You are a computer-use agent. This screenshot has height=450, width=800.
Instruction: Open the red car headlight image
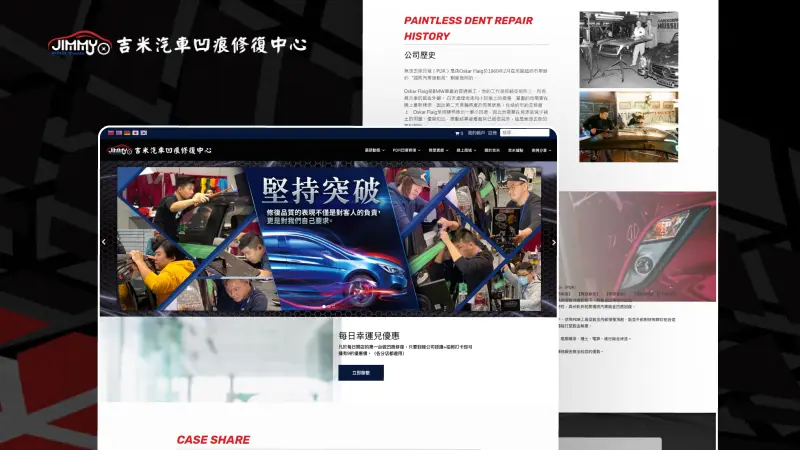[x=638, y=246]
